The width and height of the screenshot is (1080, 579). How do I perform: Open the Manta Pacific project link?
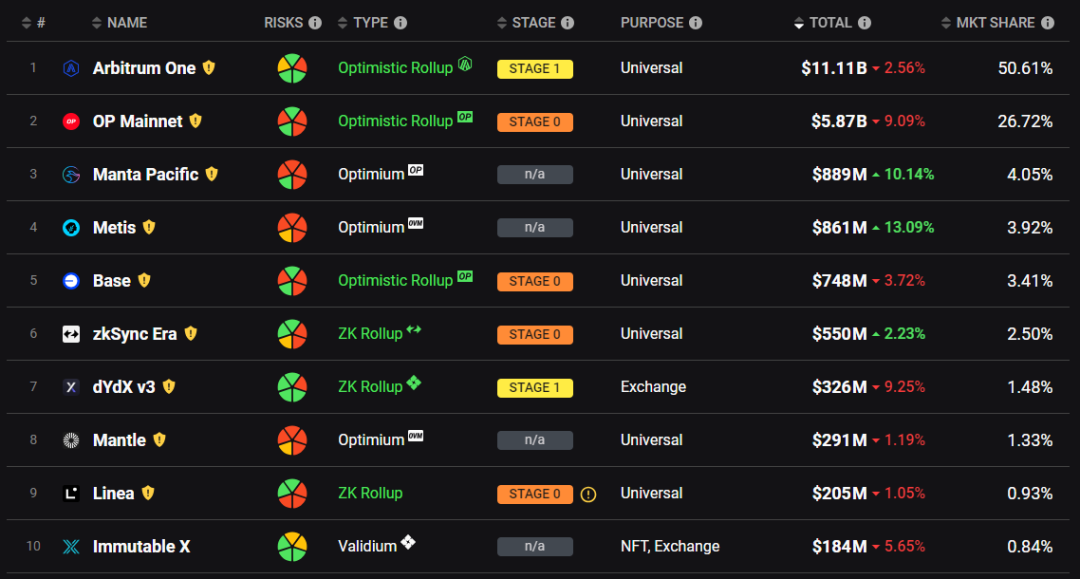pyautogui.click(x=145, y=174)
